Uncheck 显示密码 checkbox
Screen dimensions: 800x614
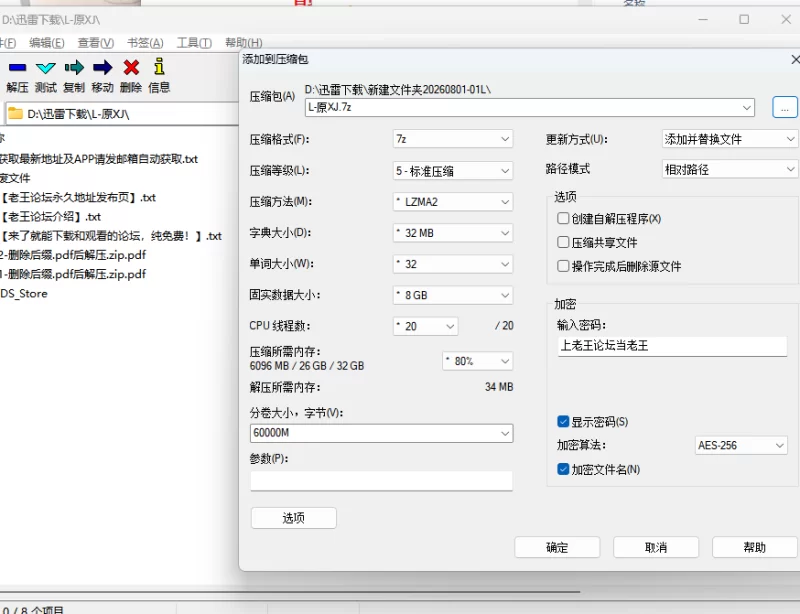pyautogui.click(x=563, y=422)
